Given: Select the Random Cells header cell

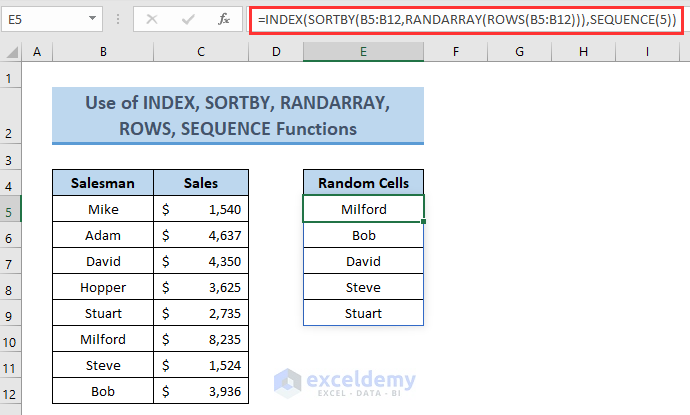Looking at the screenshot, I should pyautogui.click(x=363, y=183).
